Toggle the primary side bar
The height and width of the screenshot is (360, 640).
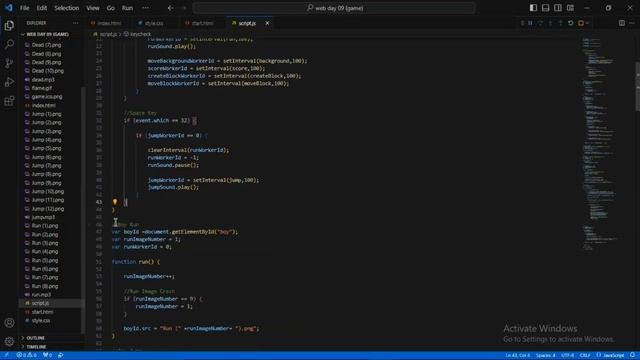[533, 8]
